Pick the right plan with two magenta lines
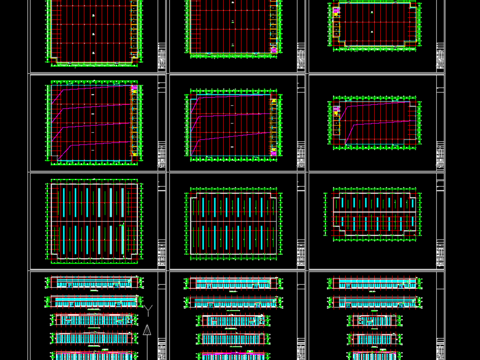480x360 pixels. coord(375,123)
